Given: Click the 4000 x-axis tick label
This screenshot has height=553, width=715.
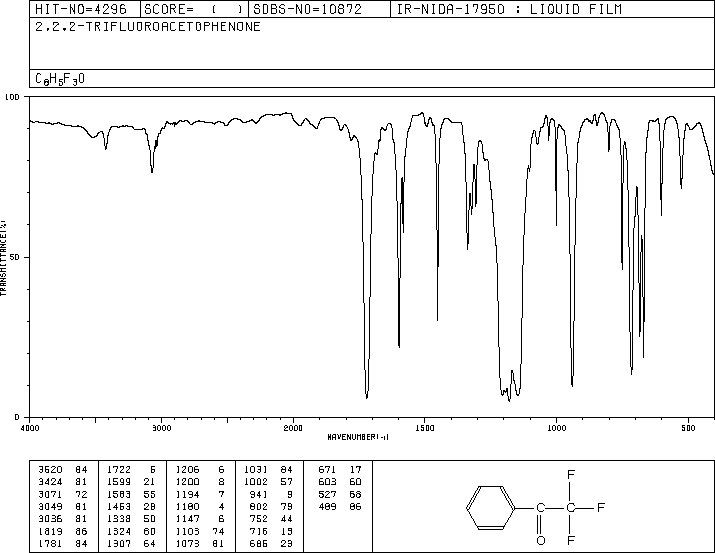Looking at the screenshot, I should click(30, 428).
